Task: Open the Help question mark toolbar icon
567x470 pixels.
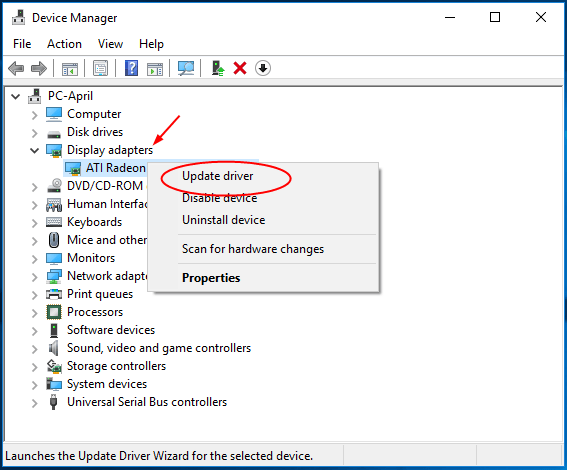Action: [131, 68]
